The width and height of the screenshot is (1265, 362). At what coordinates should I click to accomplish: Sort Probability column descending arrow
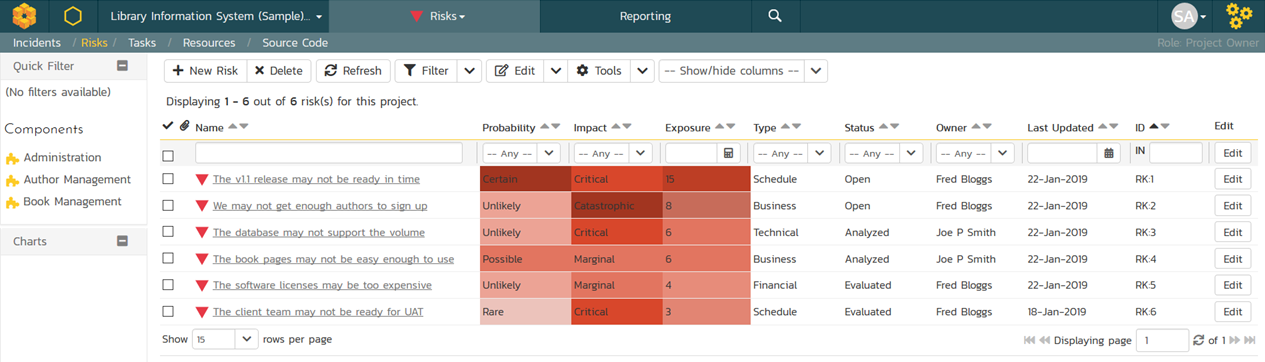click(x=557, y=127)
